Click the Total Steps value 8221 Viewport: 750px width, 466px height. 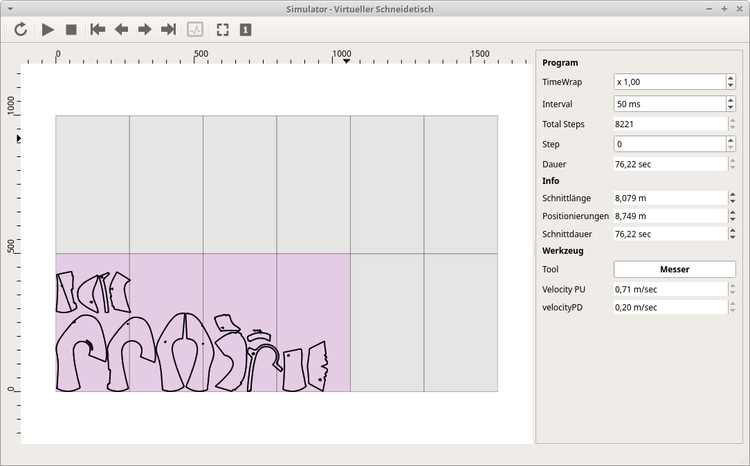point(670,124)
